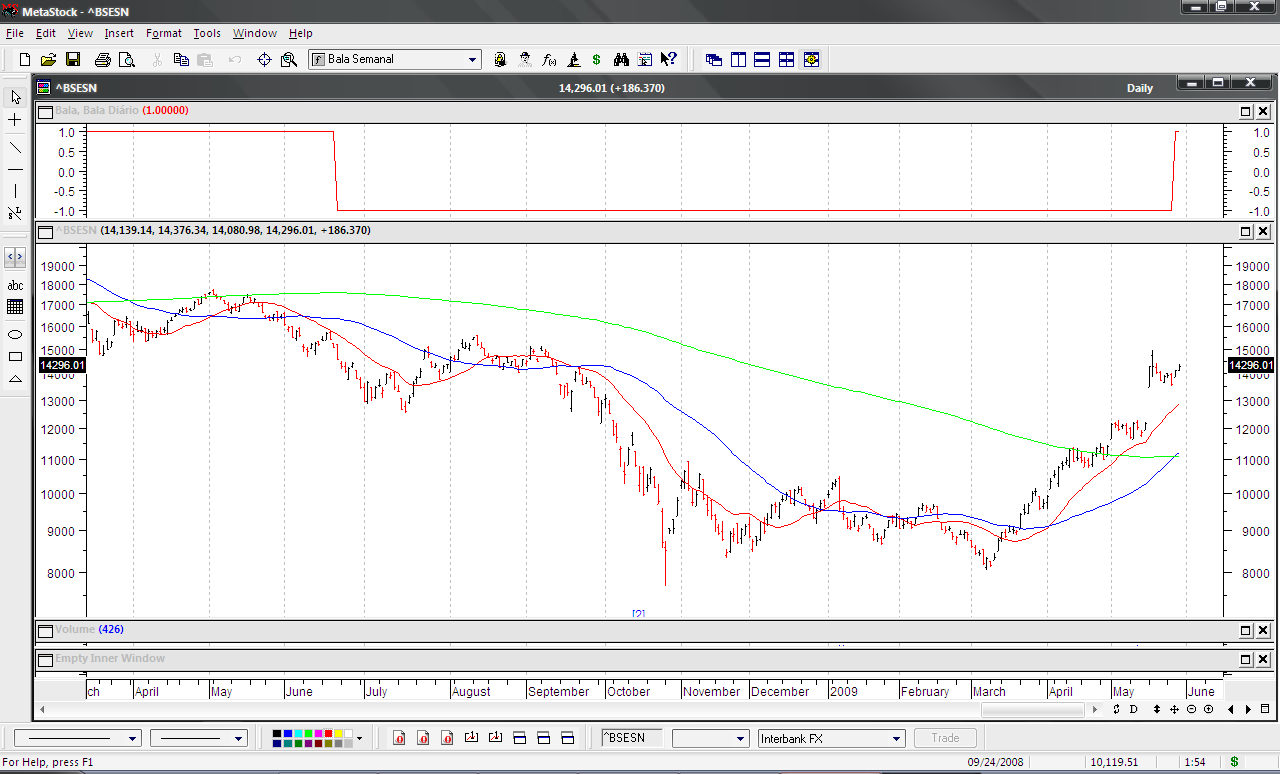Click the '09/24/2008' date in status bar
The width and height of the screenshot is (1280, 774).
tap(996, 763)
